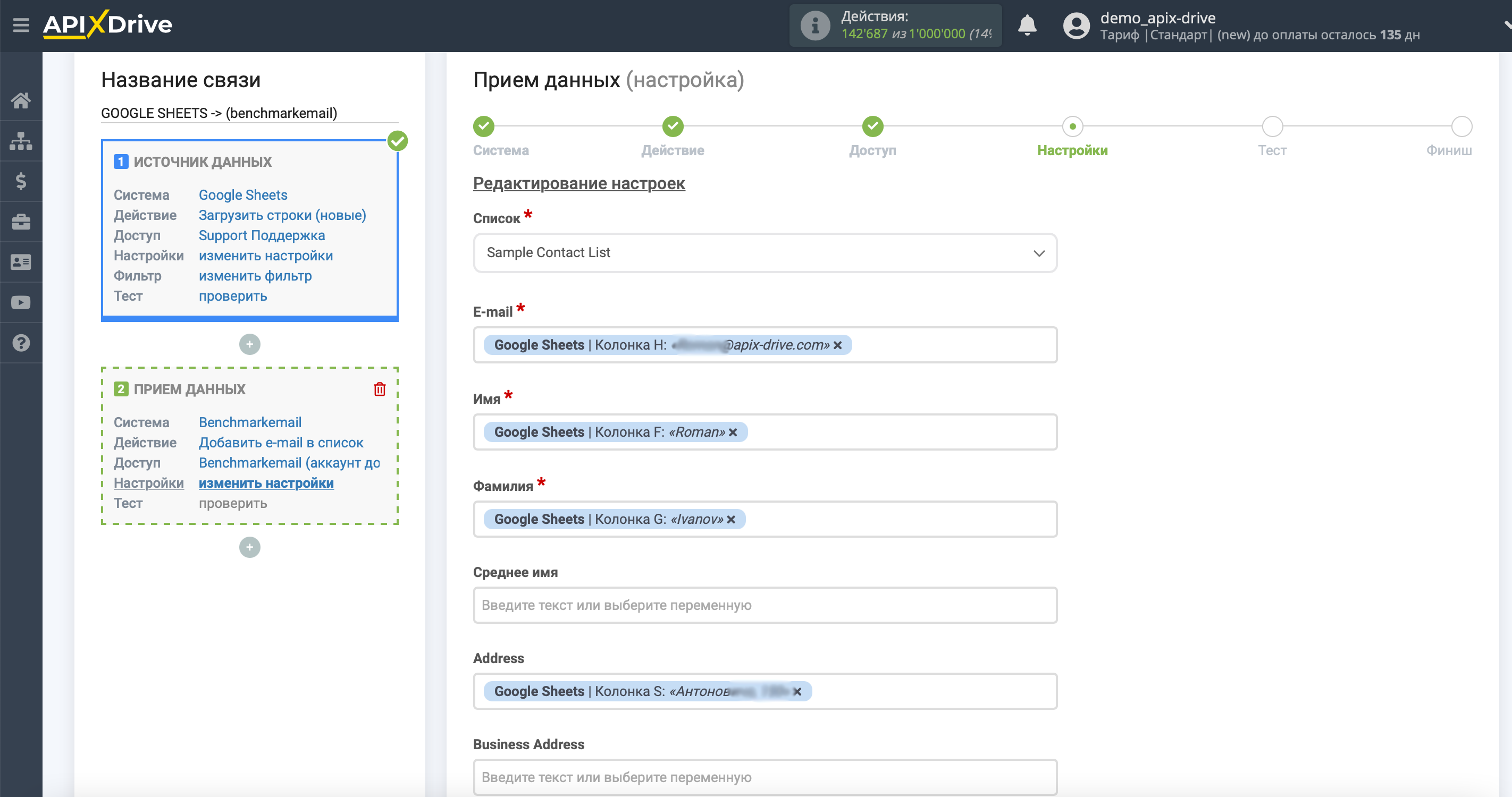Open the notifications bell
The height and width of the screenshot is (797, 1512).
[1027, 26]
